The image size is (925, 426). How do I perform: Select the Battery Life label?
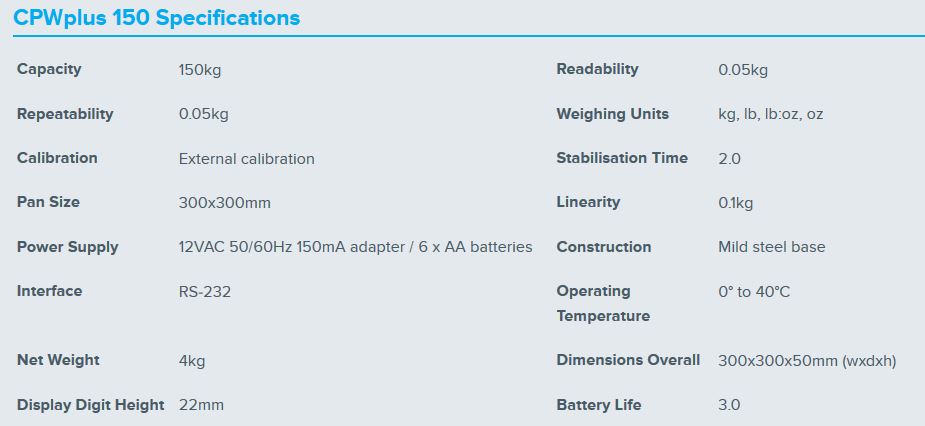(x=598, y=405)
